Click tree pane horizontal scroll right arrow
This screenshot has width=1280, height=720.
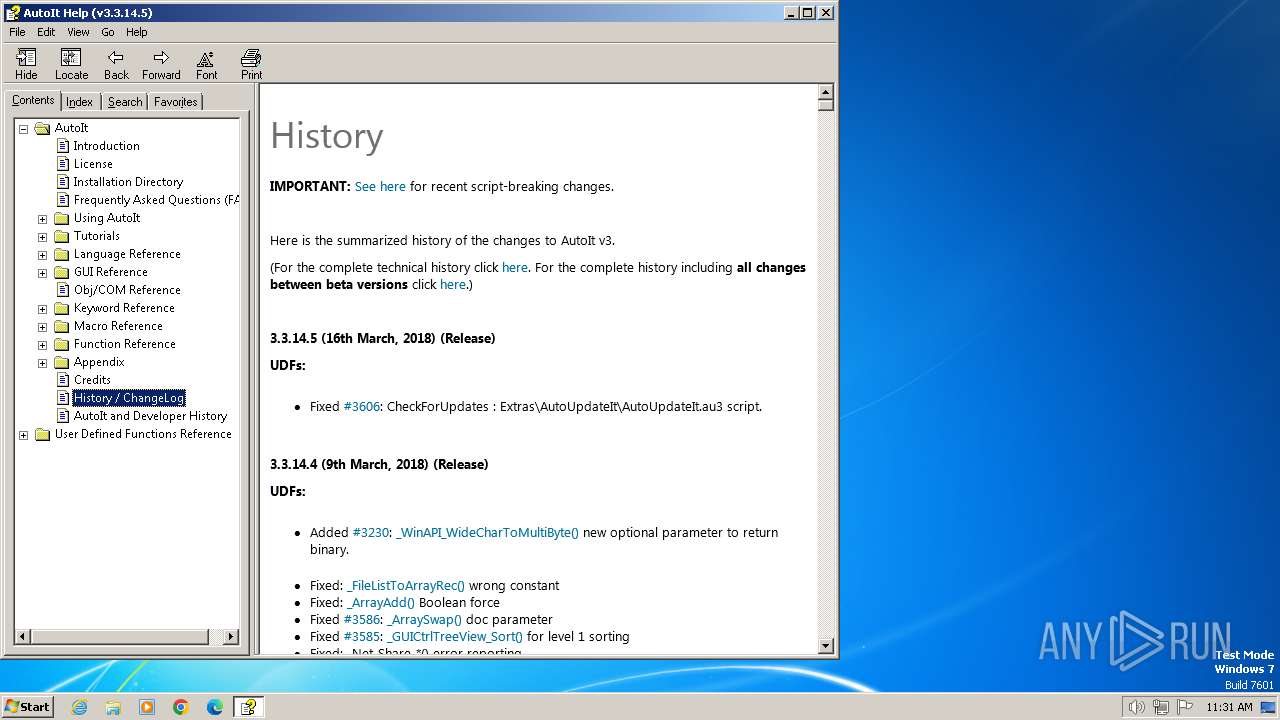click(231, 636)
